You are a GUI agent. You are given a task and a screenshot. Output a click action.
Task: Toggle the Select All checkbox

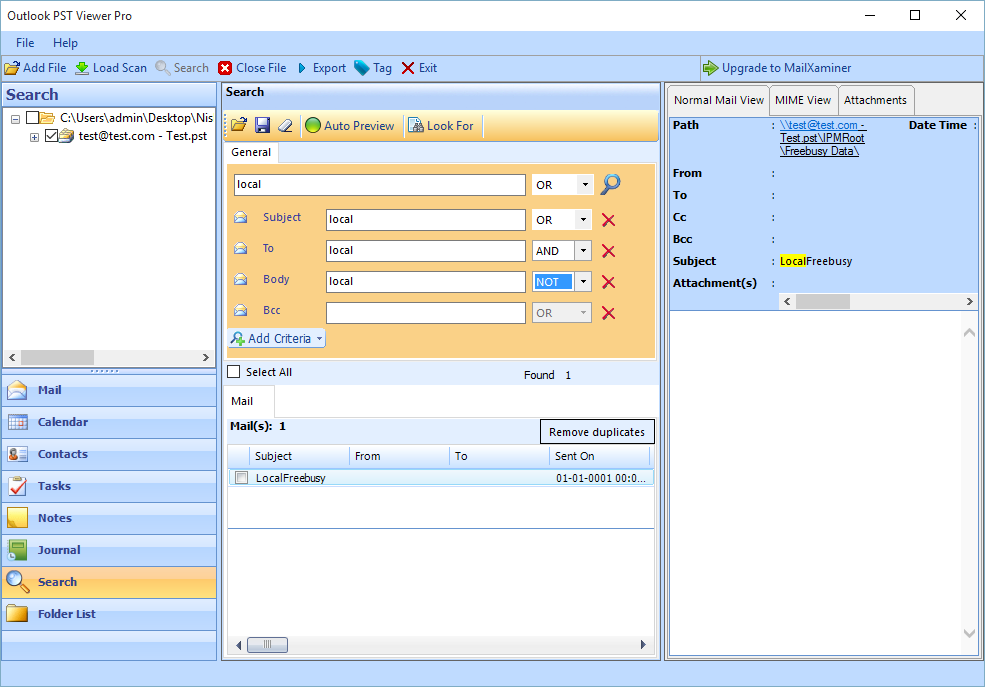(x=234, y=372)
